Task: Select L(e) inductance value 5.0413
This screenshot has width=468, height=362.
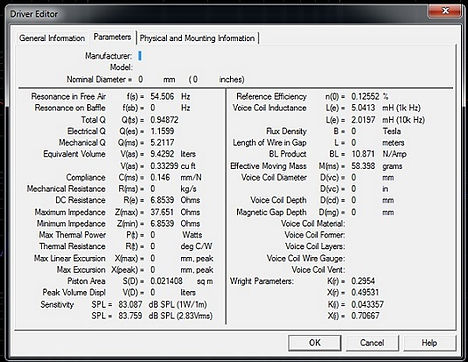Action: pyautogui.click(x=363, y=108)
